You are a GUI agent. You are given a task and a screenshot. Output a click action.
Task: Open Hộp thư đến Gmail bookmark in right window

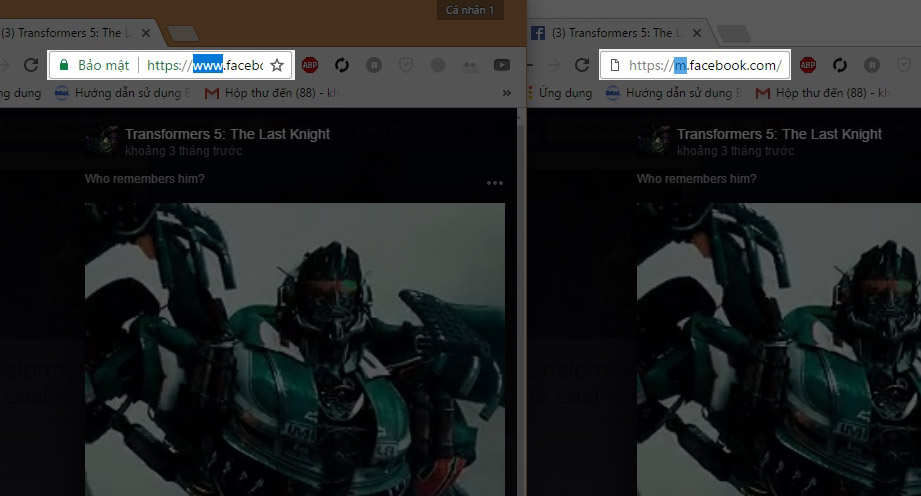click(x=823, y=93)
